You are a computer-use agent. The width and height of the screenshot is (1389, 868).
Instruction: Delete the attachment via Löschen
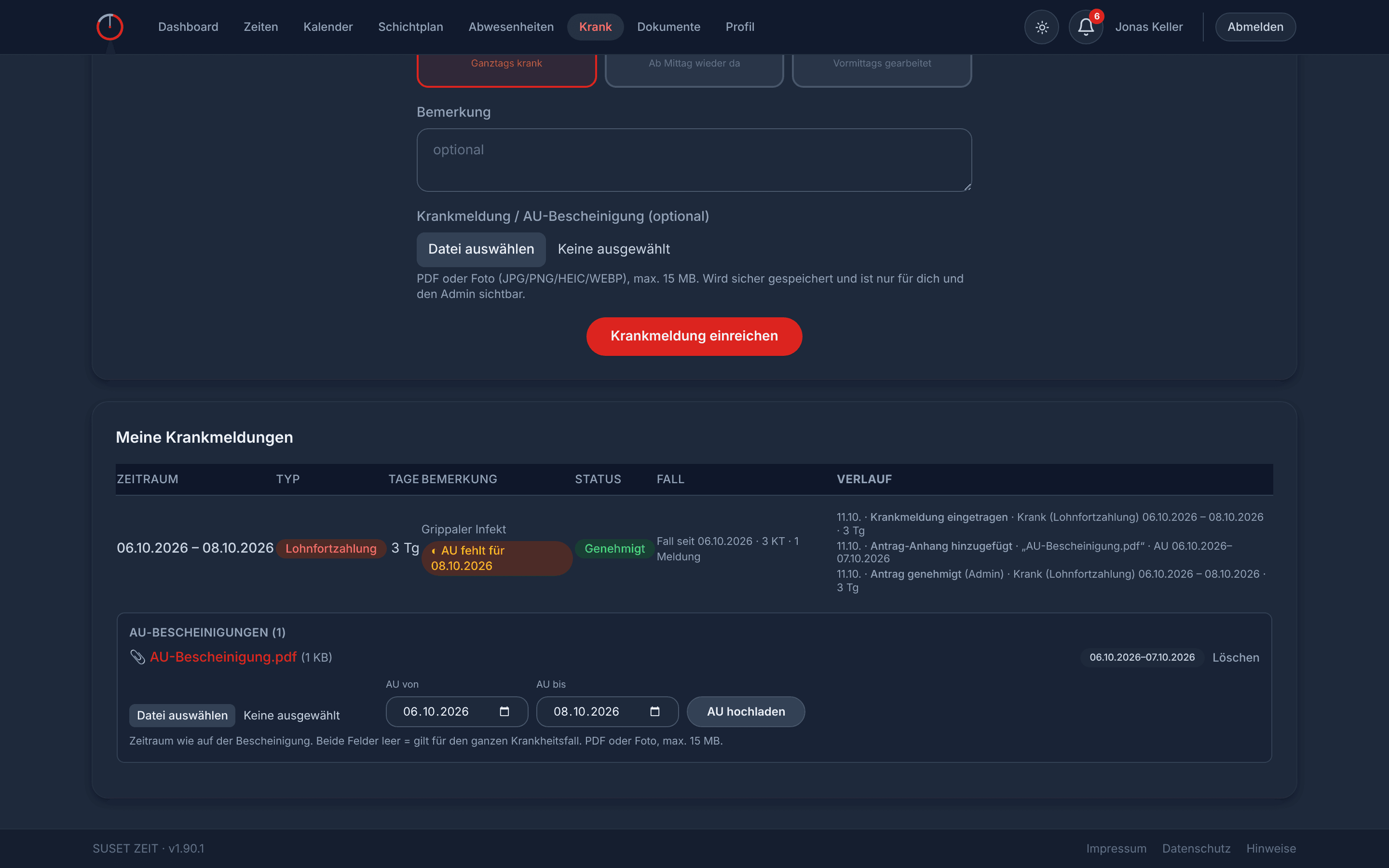(x=1236, y=657)
